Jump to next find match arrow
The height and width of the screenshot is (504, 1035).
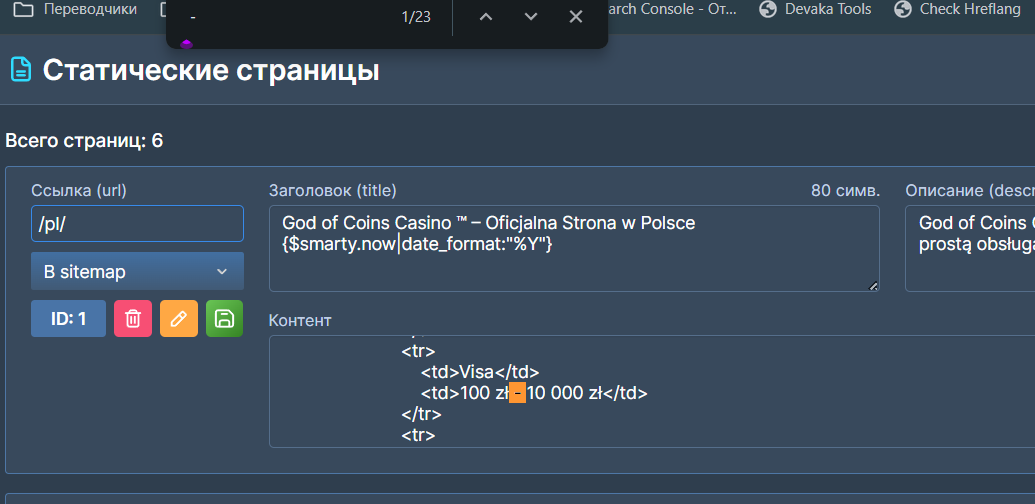pos(531,17)
